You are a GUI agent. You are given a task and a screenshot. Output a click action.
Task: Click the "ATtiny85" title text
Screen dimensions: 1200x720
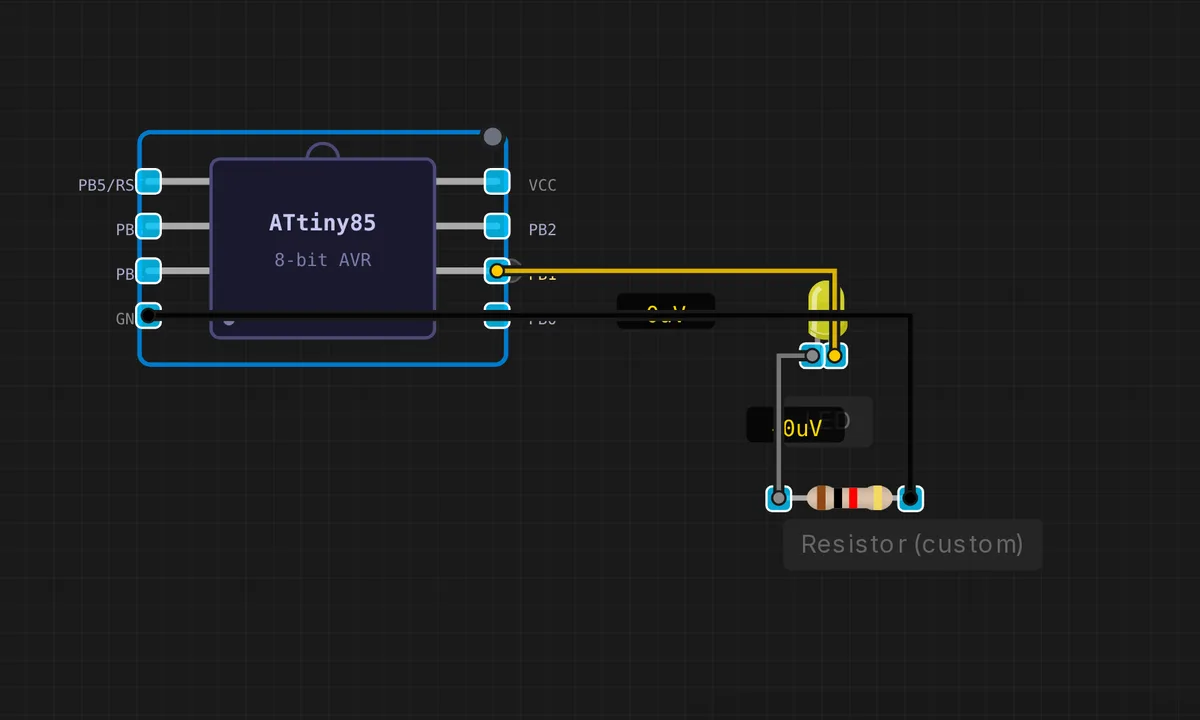[322, 222]
